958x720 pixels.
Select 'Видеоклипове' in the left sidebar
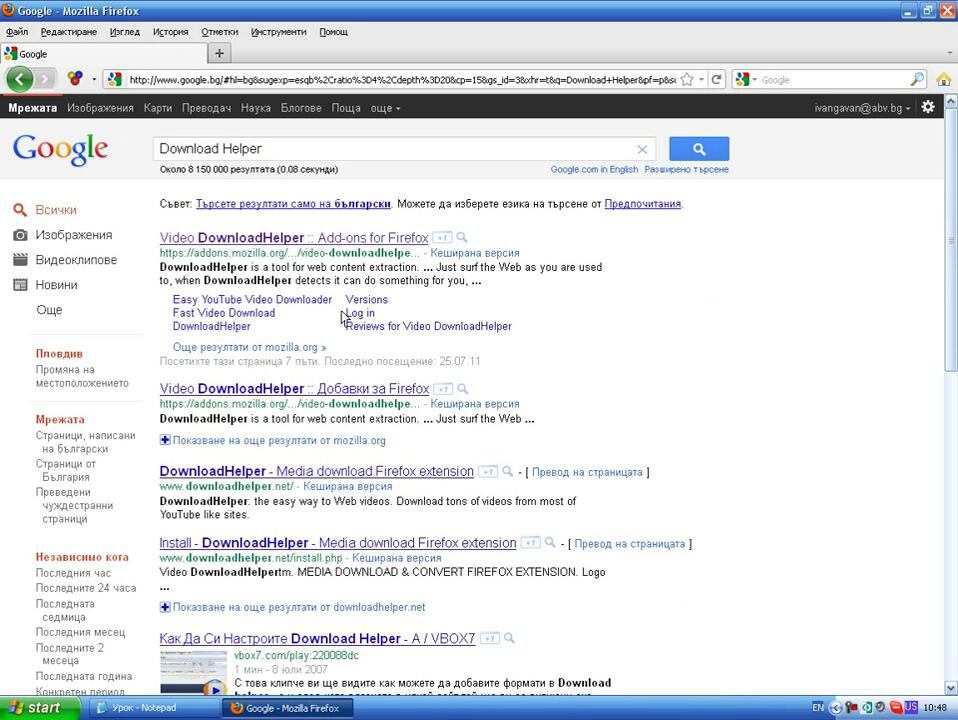[76, 260]
